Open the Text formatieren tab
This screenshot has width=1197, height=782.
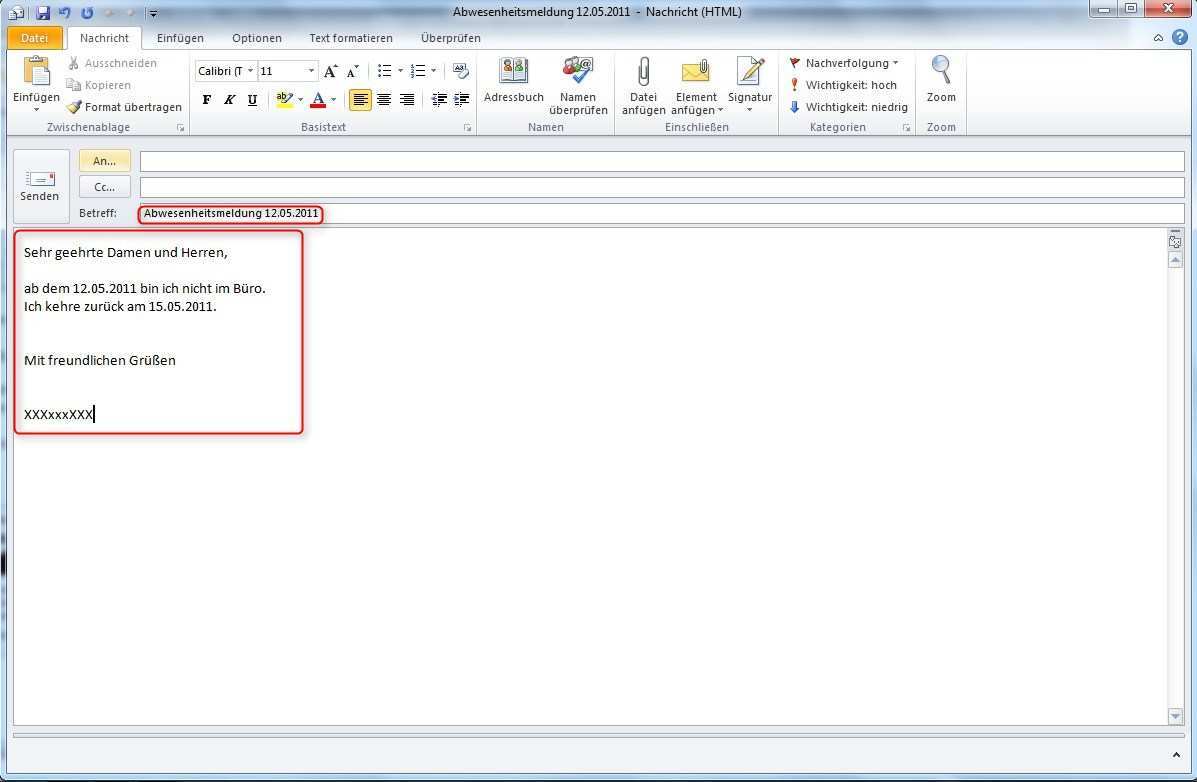pyautogui.click(x=350, y=38)
